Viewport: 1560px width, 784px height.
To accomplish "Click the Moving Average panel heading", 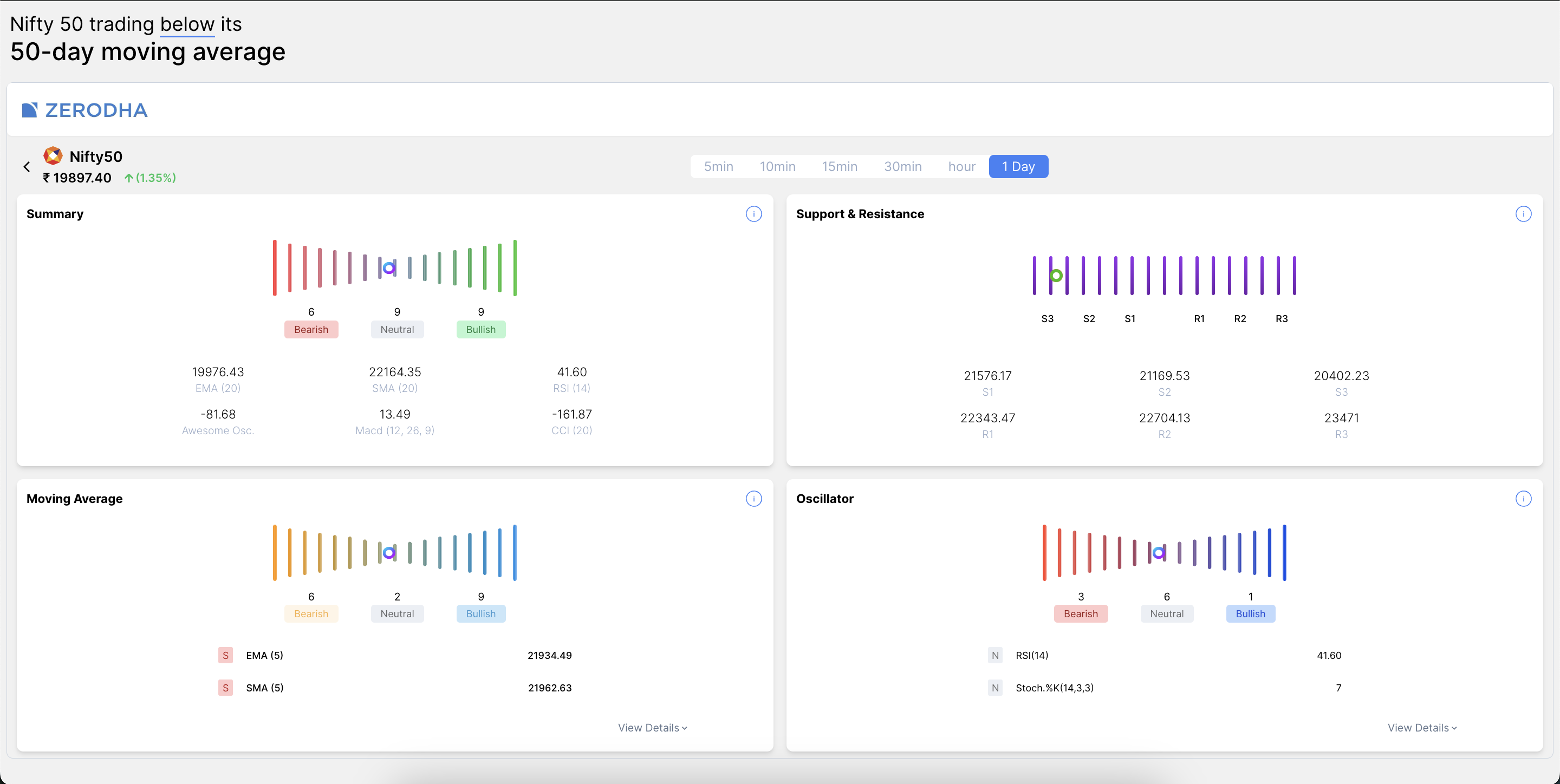I will coord(75,498).
